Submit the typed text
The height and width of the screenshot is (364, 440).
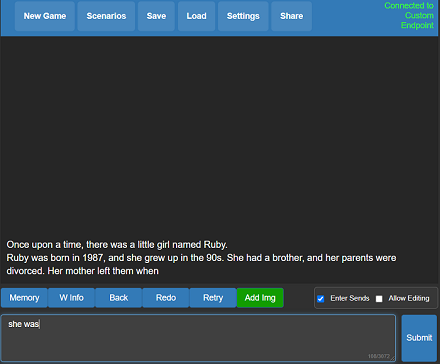[419, 338]
